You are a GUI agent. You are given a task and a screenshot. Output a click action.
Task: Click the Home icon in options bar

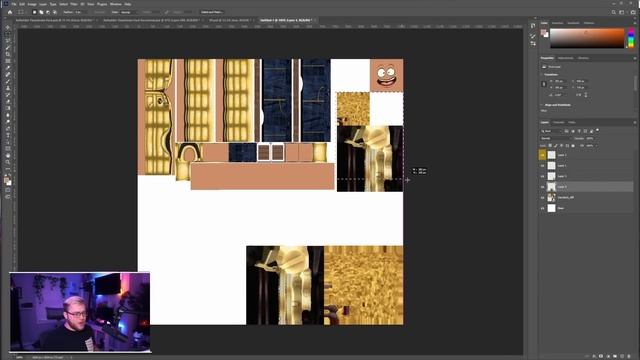coord(10,12)
